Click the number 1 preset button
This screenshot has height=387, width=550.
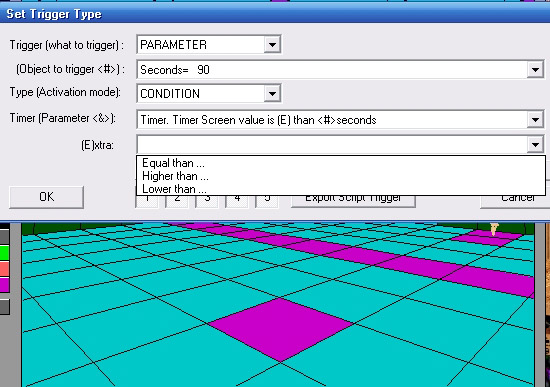click(147, 201)
